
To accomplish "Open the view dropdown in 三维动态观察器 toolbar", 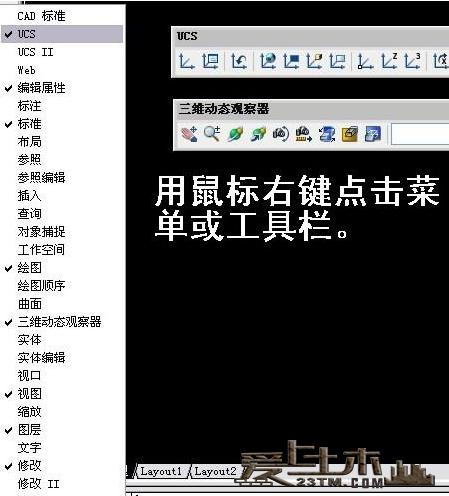I will tap(420, 134).
